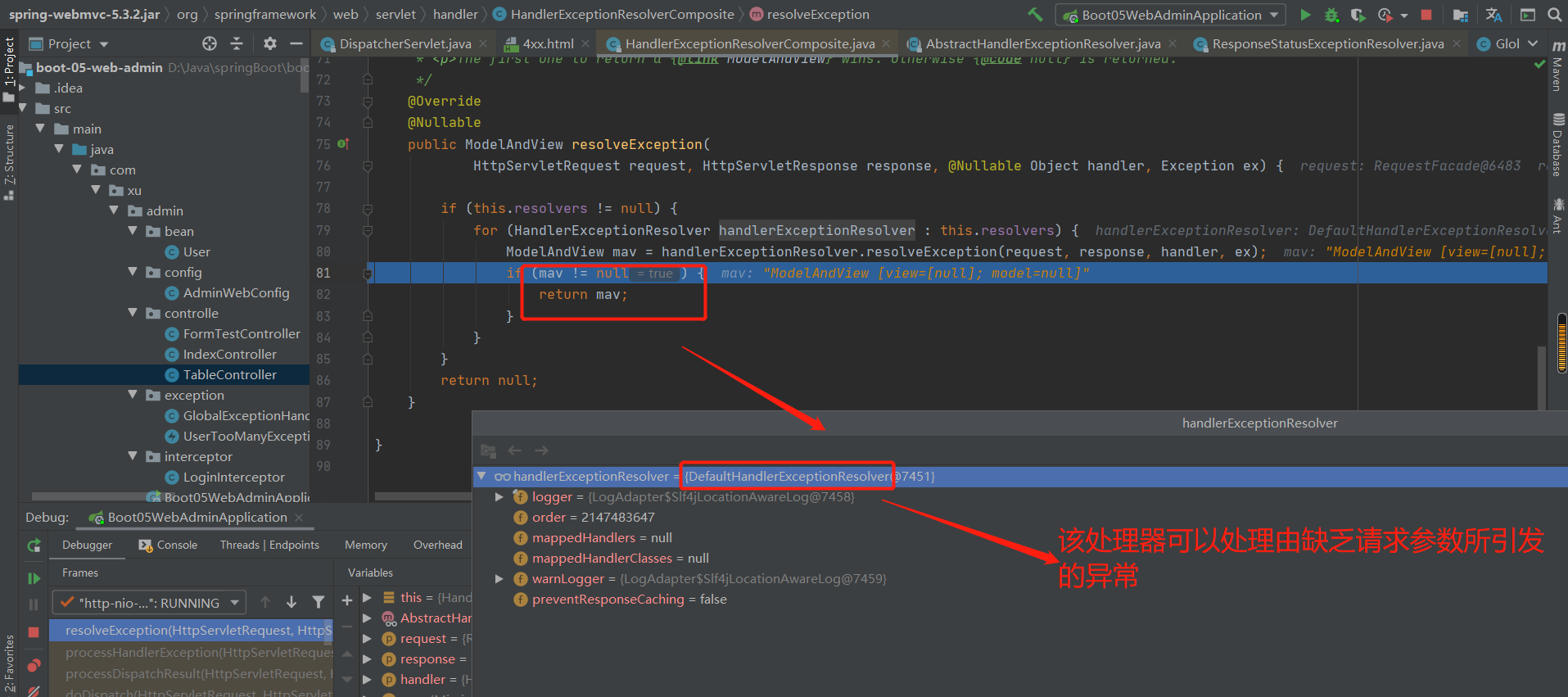Open the Structure tool window

(9, 162)
